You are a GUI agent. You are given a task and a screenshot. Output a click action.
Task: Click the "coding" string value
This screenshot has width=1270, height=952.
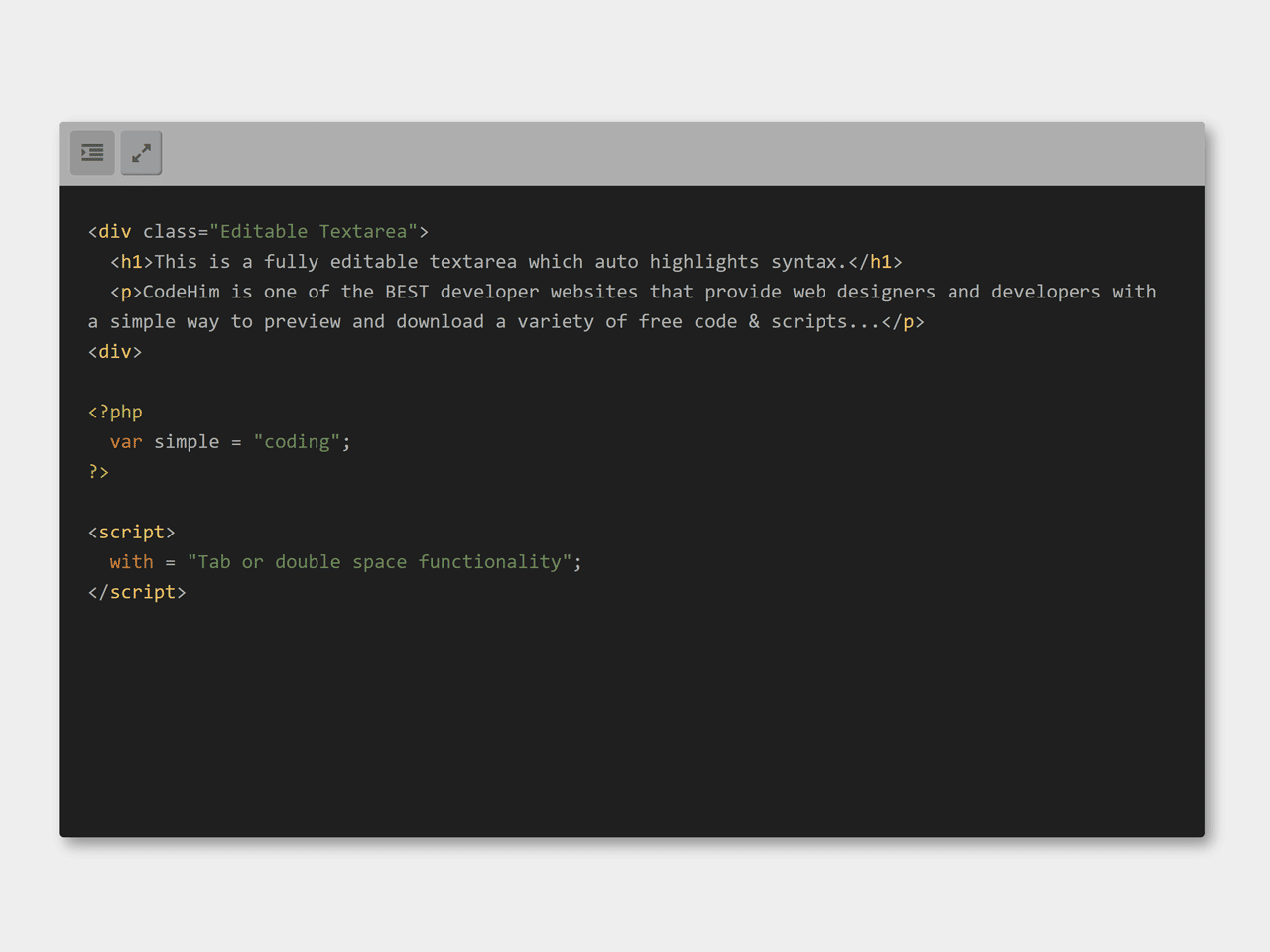click(x=297, y=442)
